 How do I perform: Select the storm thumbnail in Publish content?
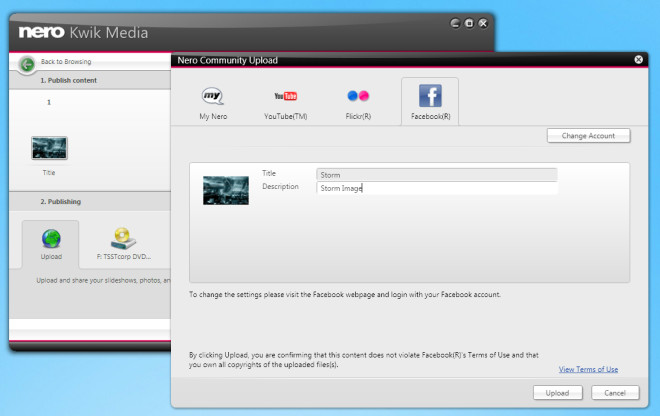(49, 148)
